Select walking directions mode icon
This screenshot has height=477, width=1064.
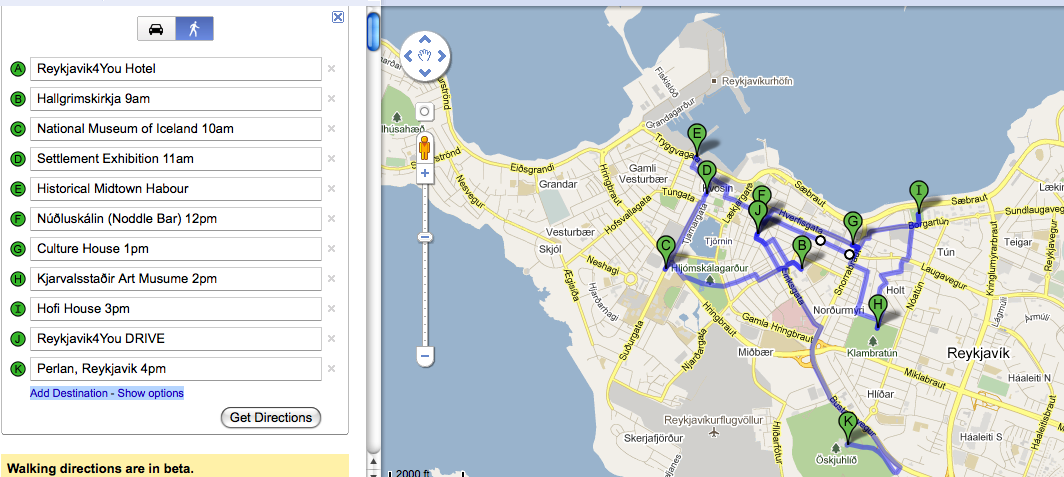[194, 29]
